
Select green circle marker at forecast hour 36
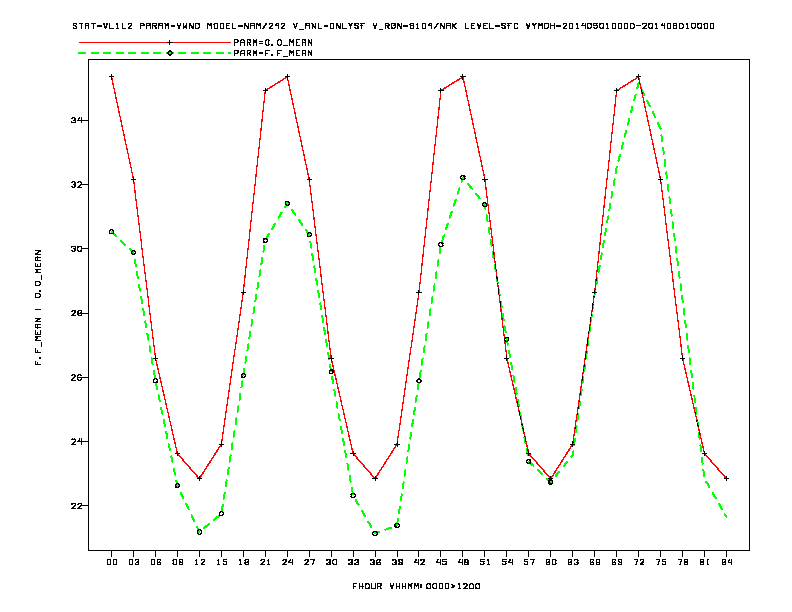pos(375,533)
